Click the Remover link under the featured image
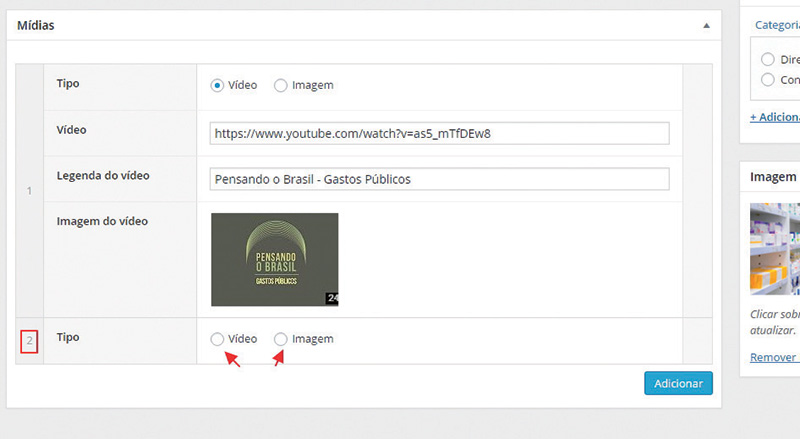This screenshot has width=800, height=439. coord(774,357)
